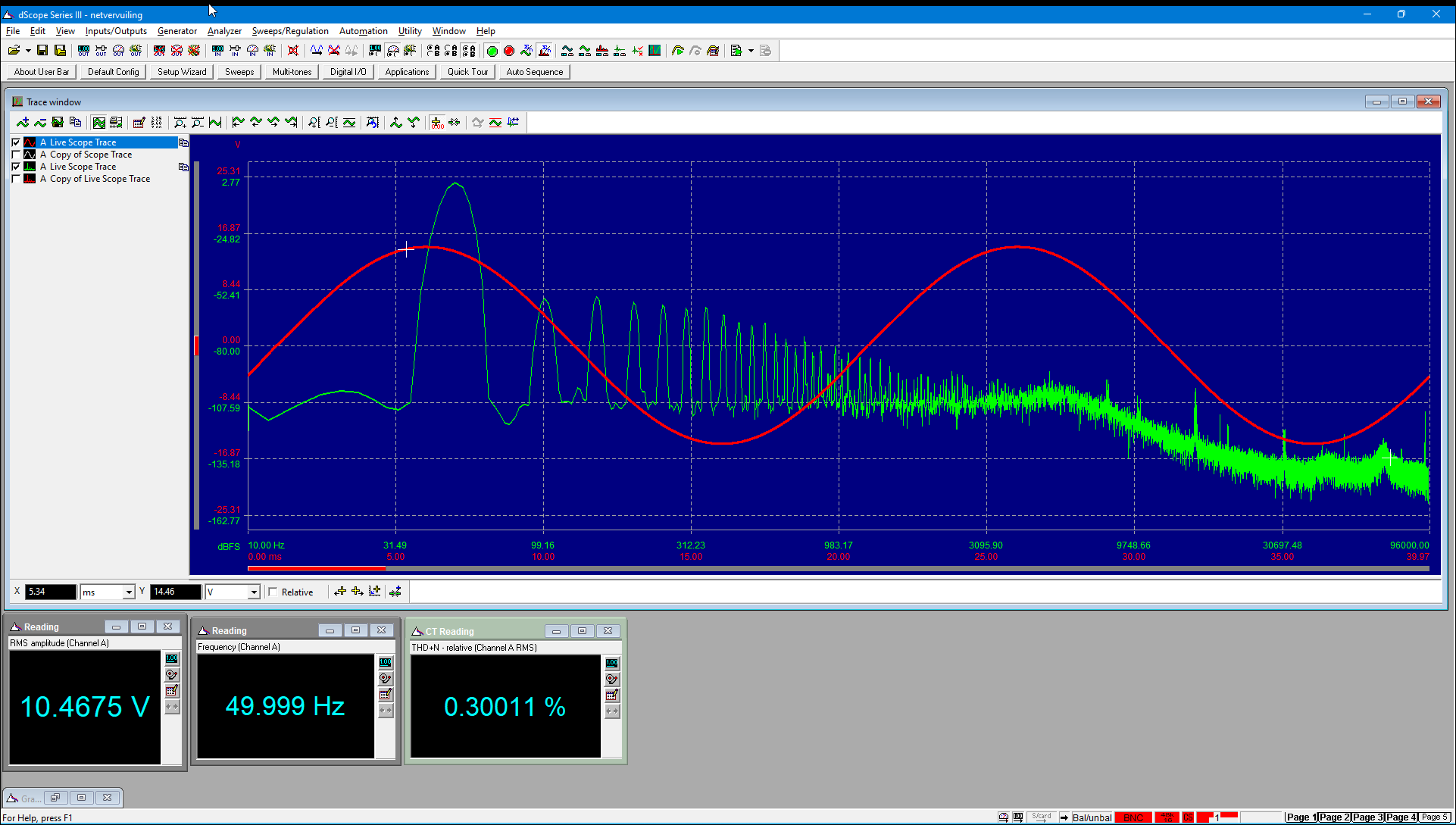Viewport: 1456px width, 825px height.
Task: Click the Auto Sequence button
Action: tap(535, 72)
